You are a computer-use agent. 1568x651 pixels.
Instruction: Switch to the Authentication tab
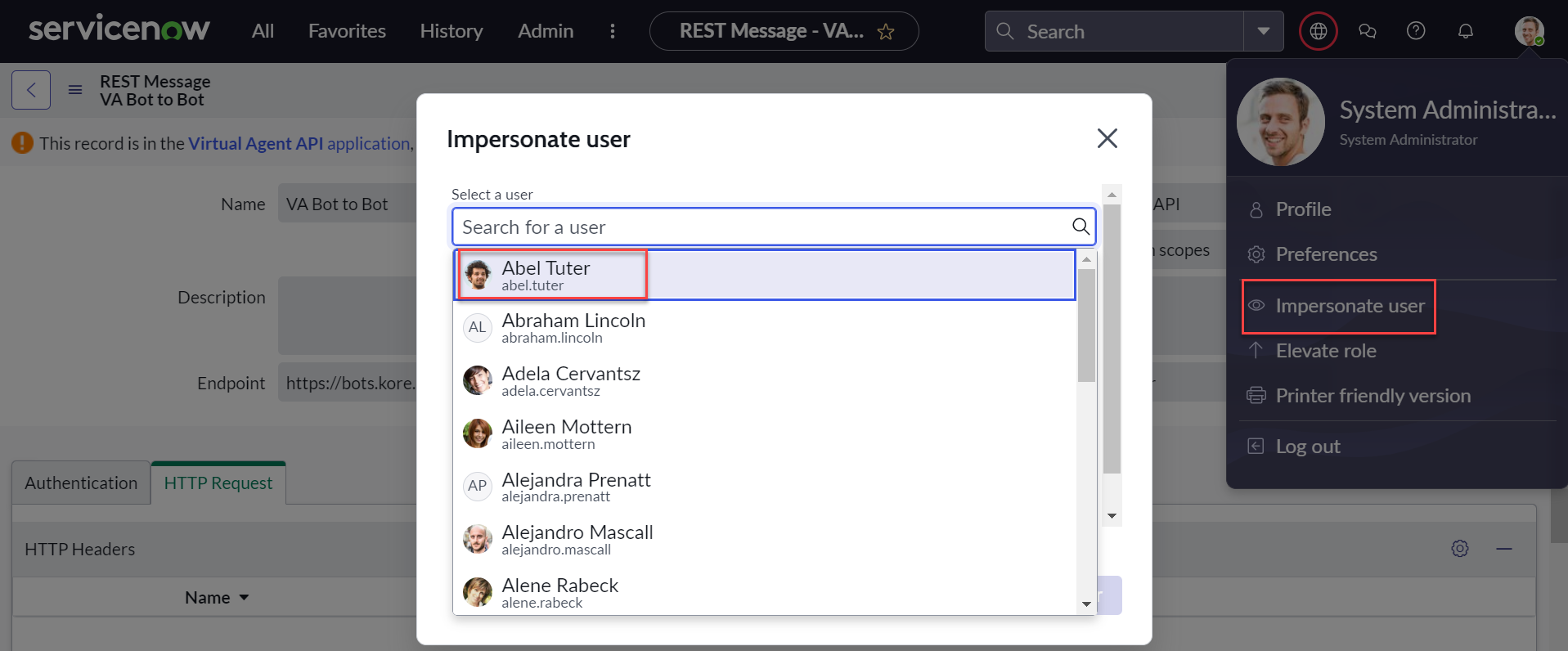pos(81,483)
